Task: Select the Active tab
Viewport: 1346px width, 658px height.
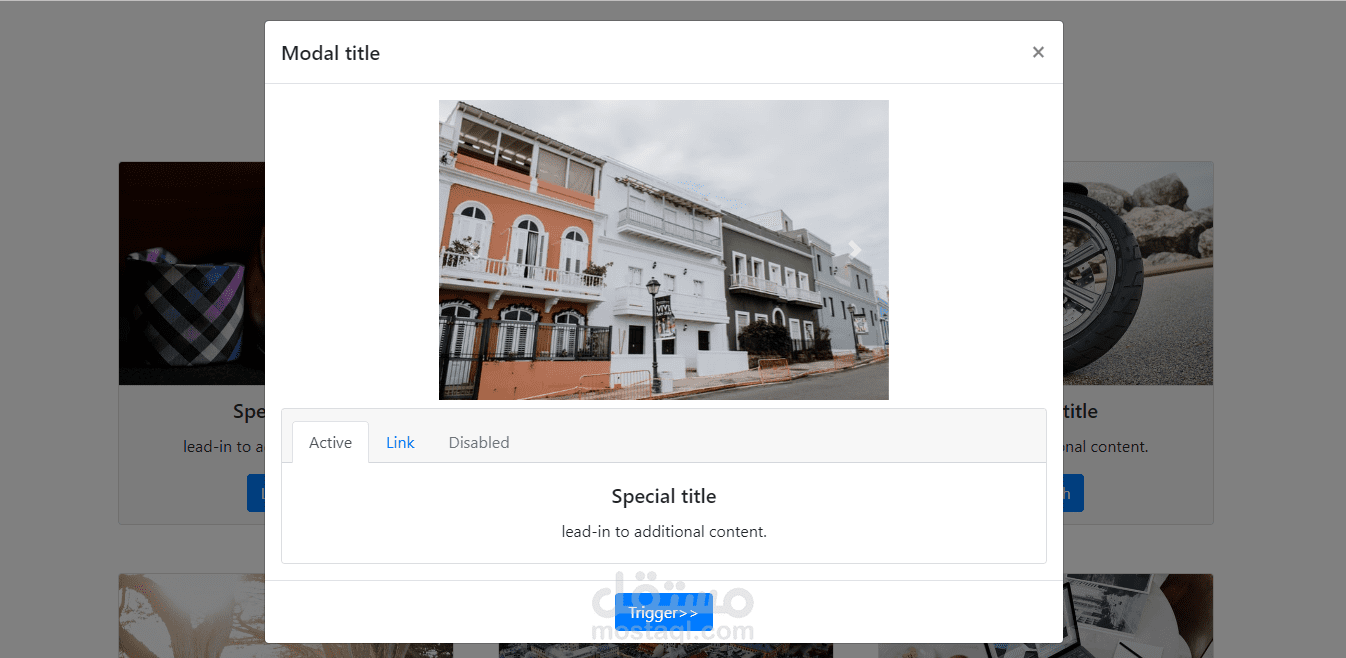Action: pos(330,442)
